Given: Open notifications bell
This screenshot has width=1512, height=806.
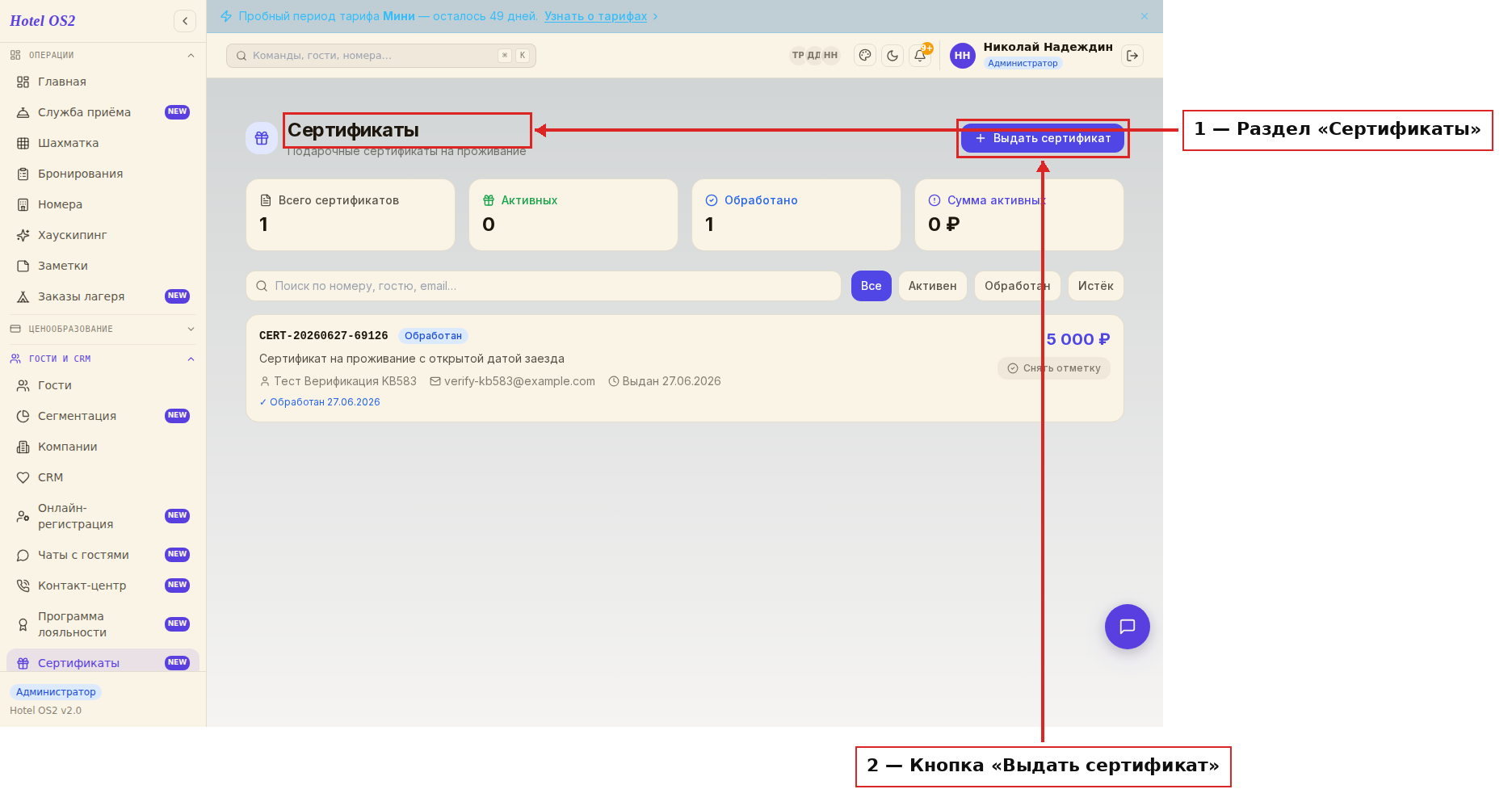Looking at the screenshot, I should [920, 56].
